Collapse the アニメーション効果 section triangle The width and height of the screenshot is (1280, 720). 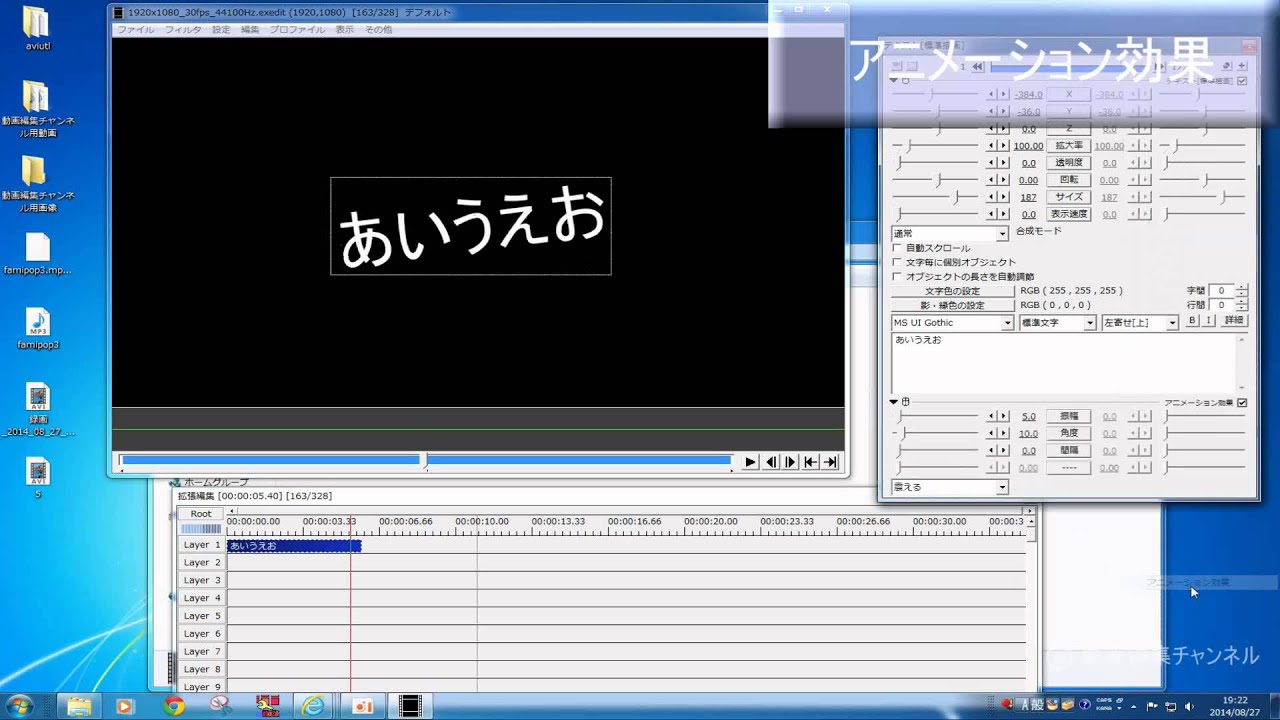(x=895, y=401)
